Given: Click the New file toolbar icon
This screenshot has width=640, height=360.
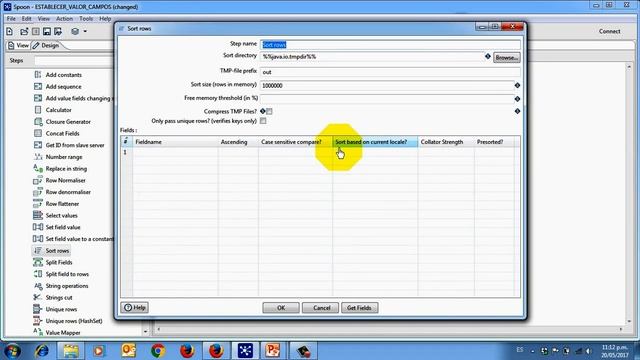Looking at the screenshot, I should [9, 31].
